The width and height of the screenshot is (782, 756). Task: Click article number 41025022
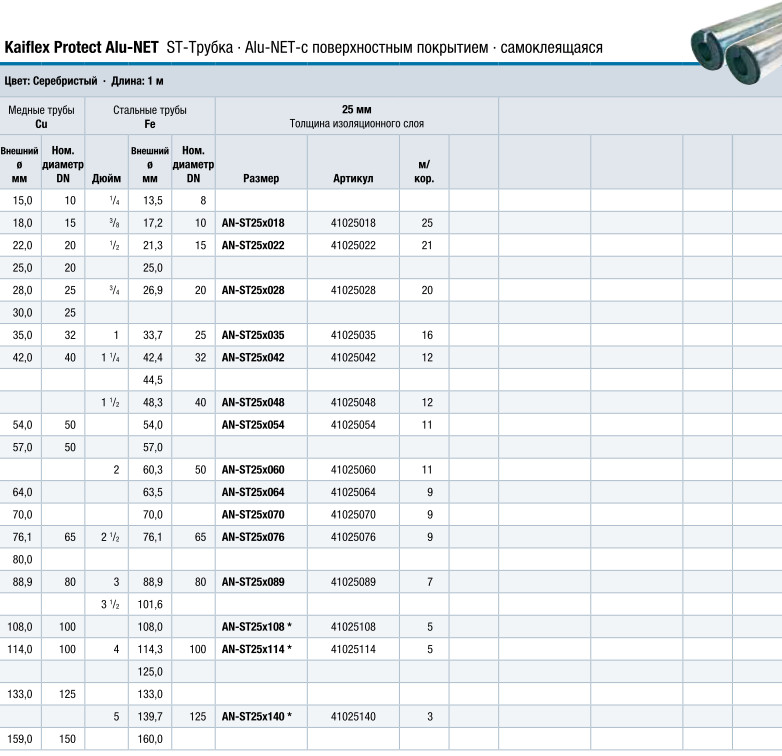point(353,245)
